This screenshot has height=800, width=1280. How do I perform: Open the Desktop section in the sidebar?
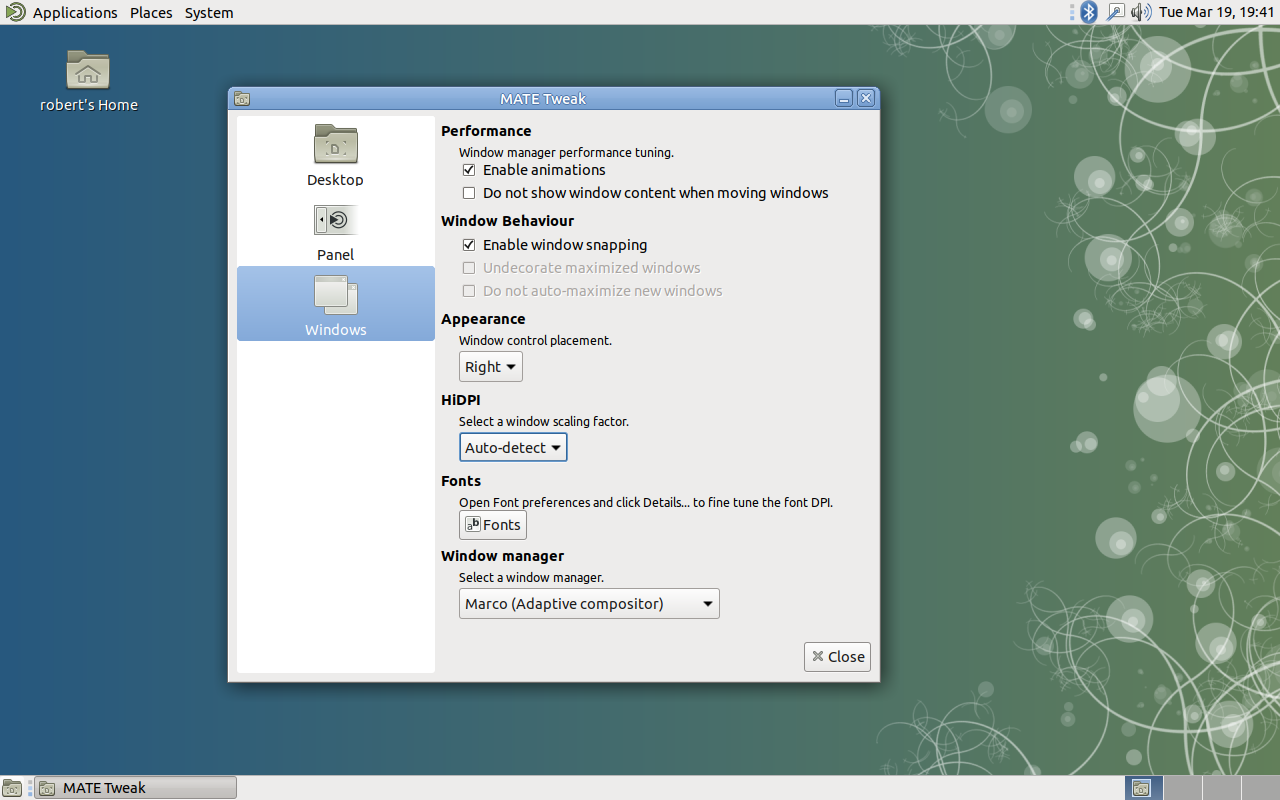[x=335, y=154]
